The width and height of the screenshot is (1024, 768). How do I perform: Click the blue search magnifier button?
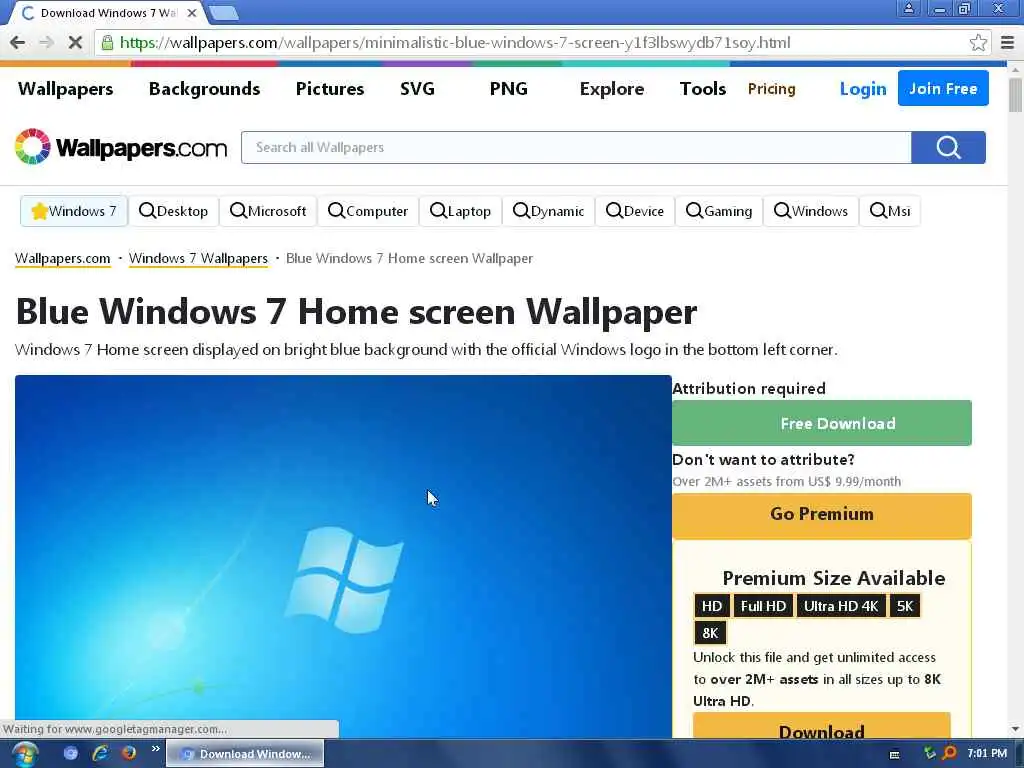[x=948, y=148]
